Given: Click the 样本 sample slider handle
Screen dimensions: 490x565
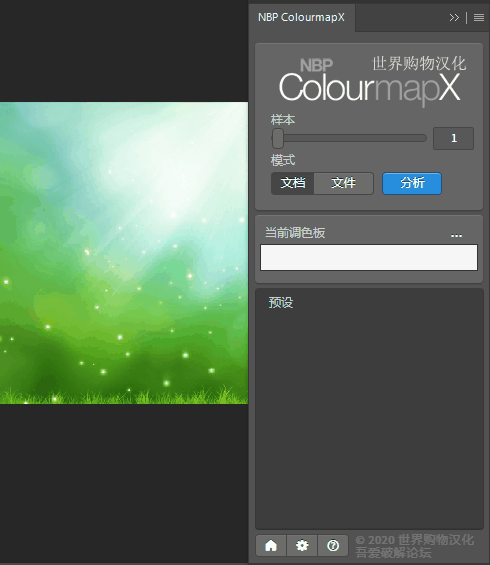Looking at the screenshot, I should 278,138.
